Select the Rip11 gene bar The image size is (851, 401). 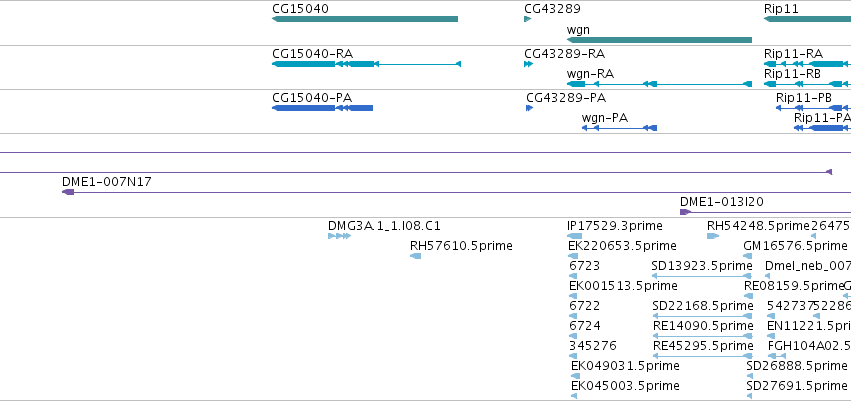pos(807,19)
